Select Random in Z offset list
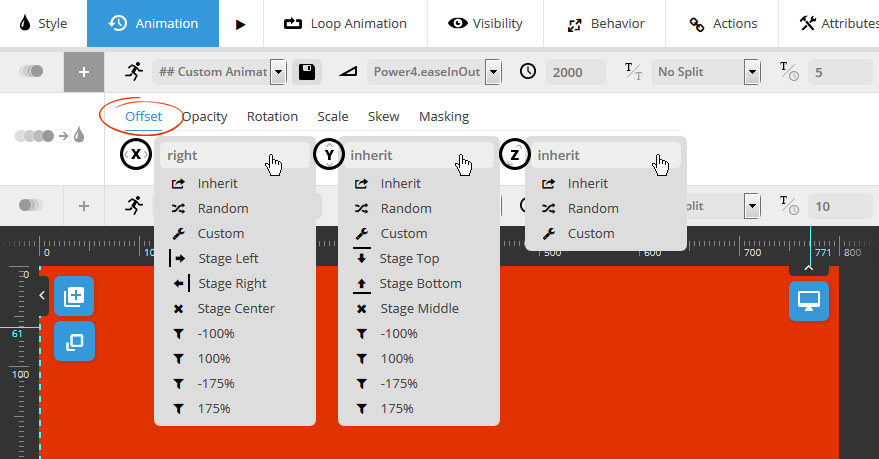879x459 pixels. tap(592, 208)
